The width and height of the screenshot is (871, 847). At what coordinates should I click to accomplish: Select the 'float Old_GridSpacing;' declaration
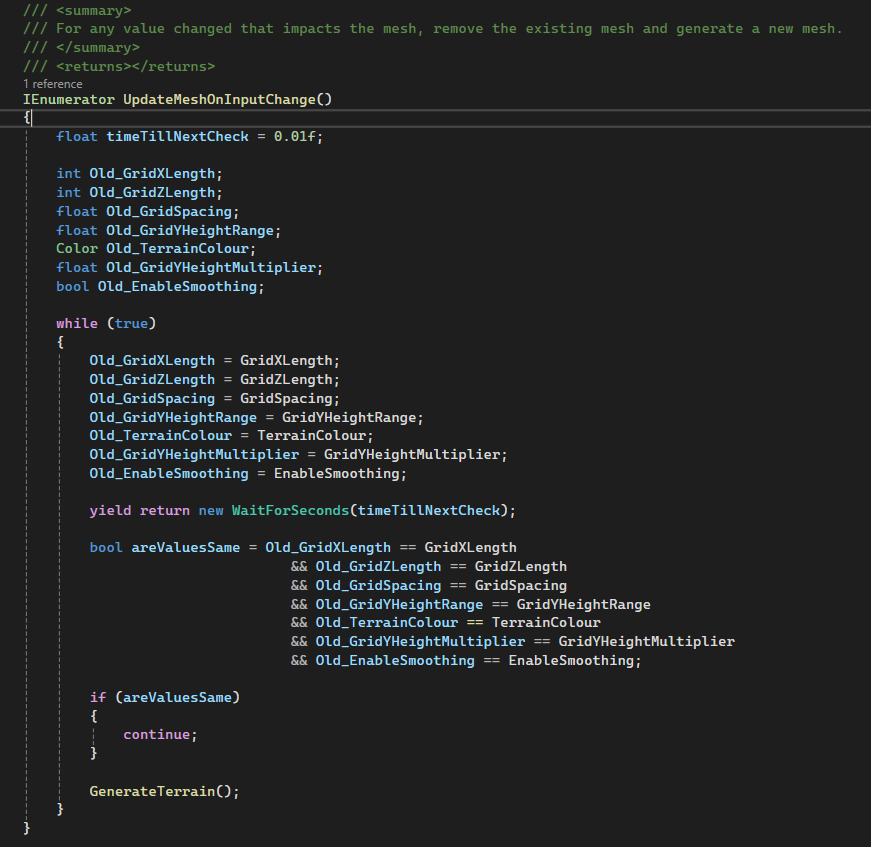(x=147, y=212)
